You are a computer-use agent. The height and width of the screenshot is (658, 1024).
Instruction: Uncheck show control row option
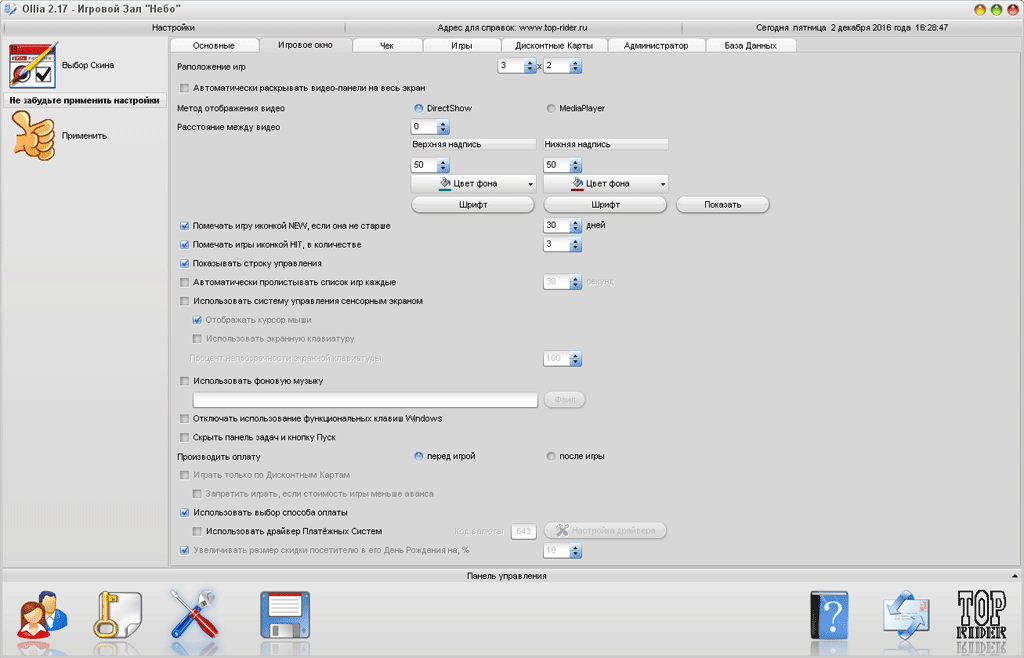184,264
